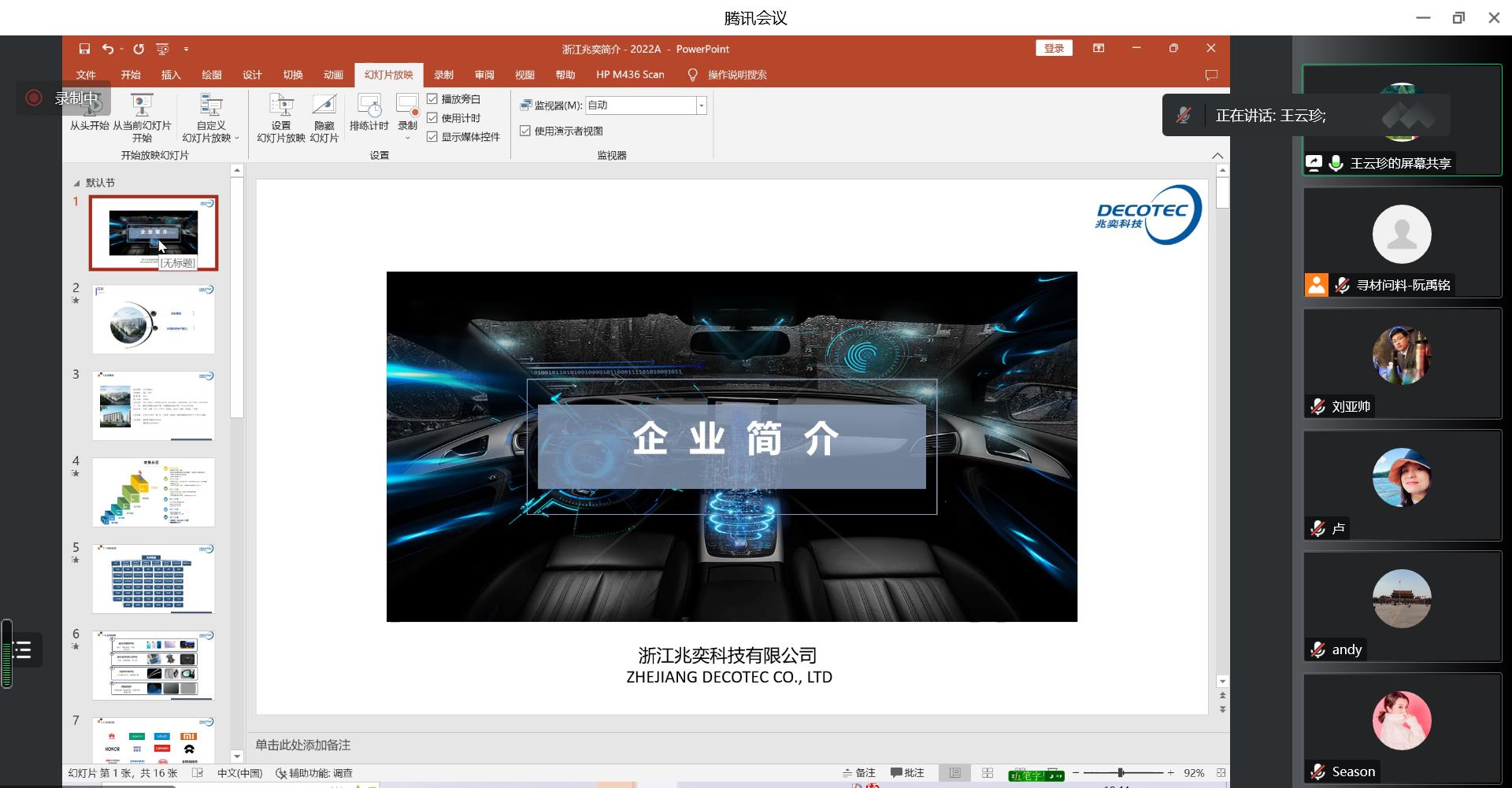1512x788 pixels.
Task: Adjust the zoom slider handle
Action: 1121,773
